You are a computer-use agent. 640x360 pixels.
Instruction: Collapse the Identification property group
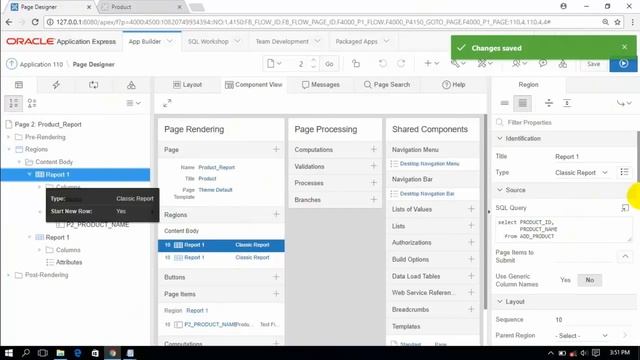(500, 138)
